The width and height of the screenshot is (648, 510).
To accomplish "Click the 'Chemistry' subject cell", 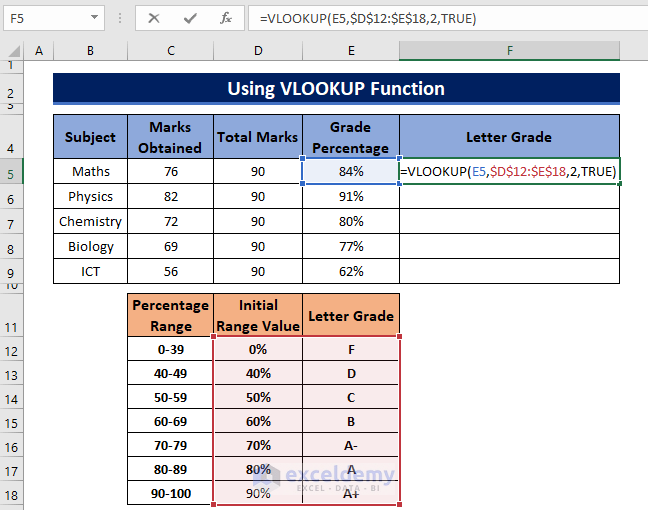I will click(91, 222).
